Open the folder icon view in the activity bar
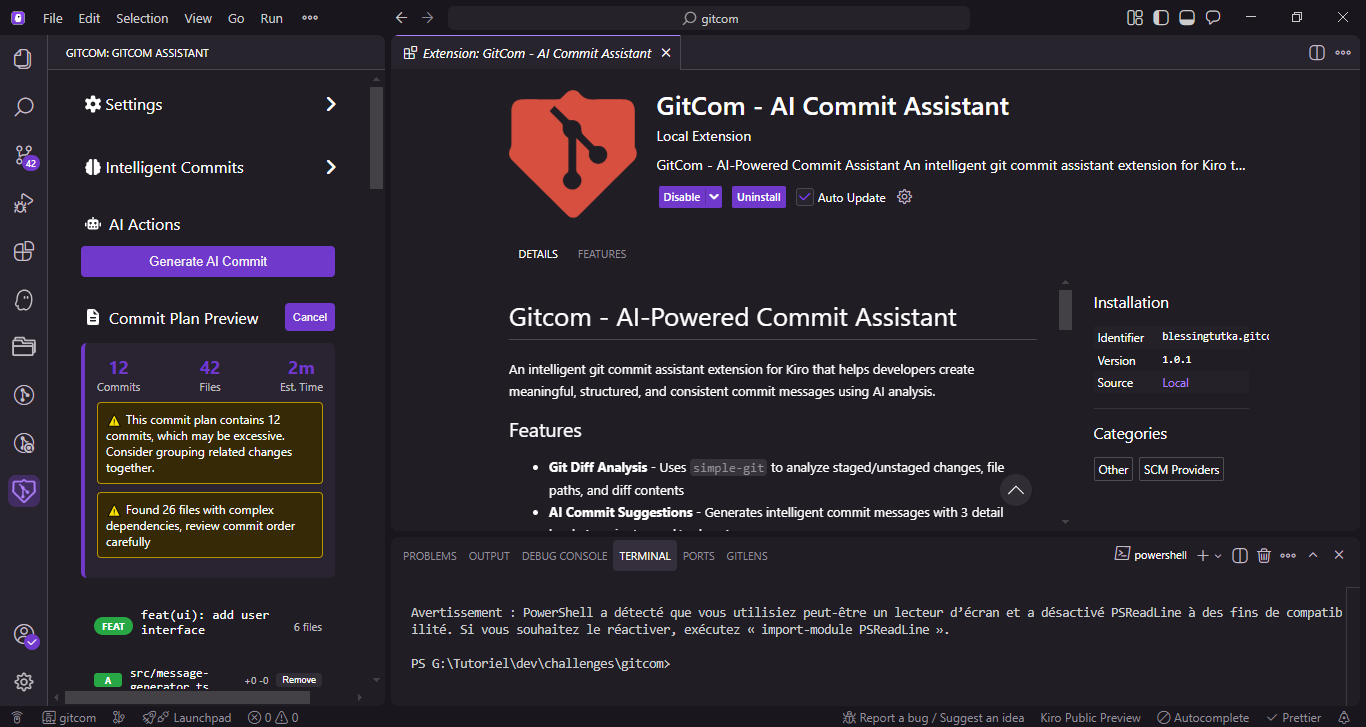 [x=23, y=347]
